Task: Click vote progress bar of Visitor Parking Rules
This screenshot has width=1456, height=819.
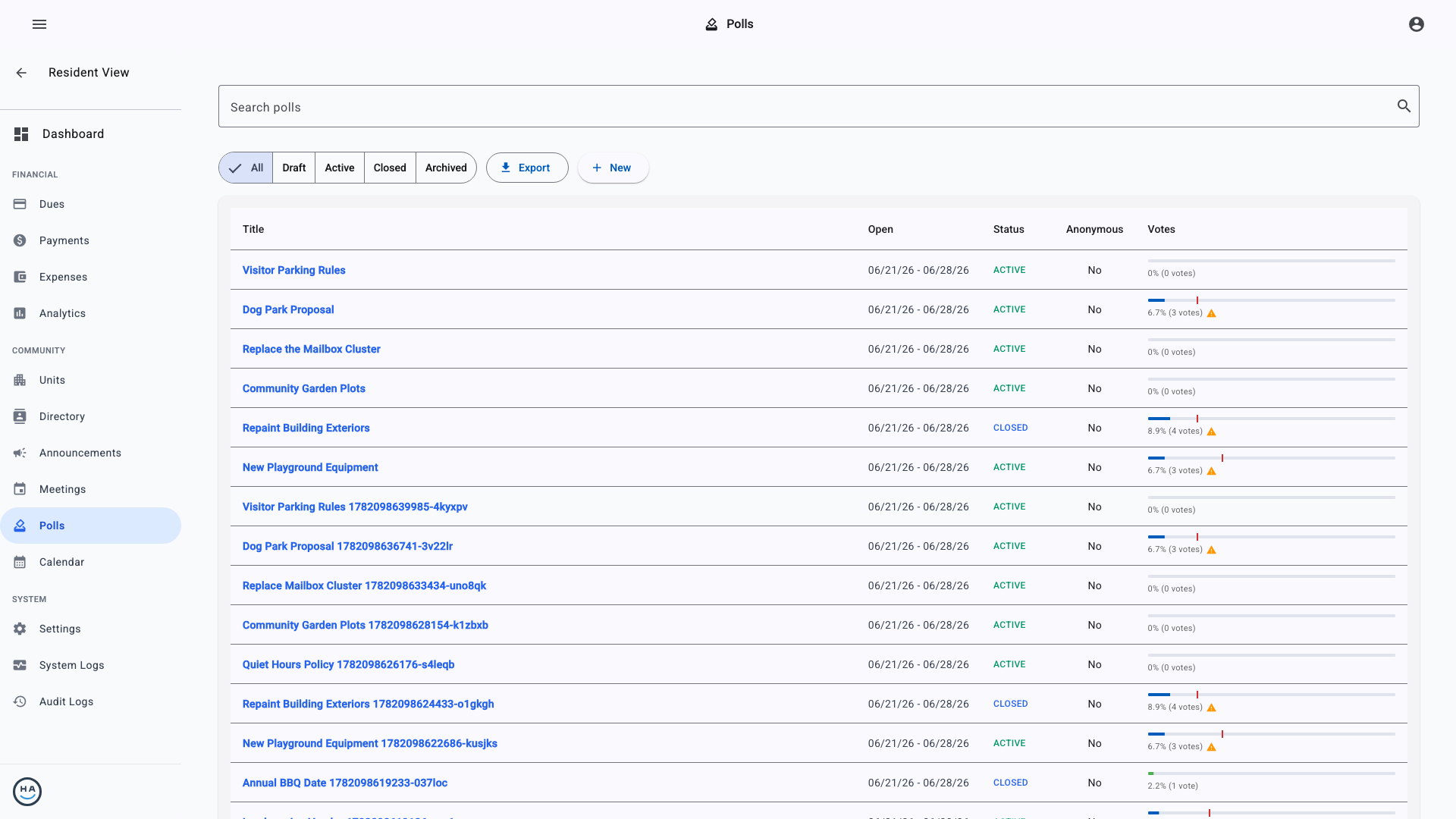Action: pos(1271,261)
